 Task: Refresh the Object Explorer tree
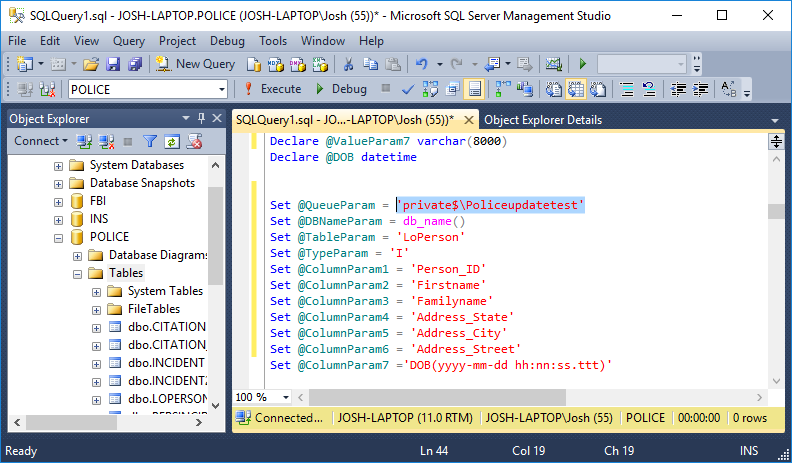171,141
